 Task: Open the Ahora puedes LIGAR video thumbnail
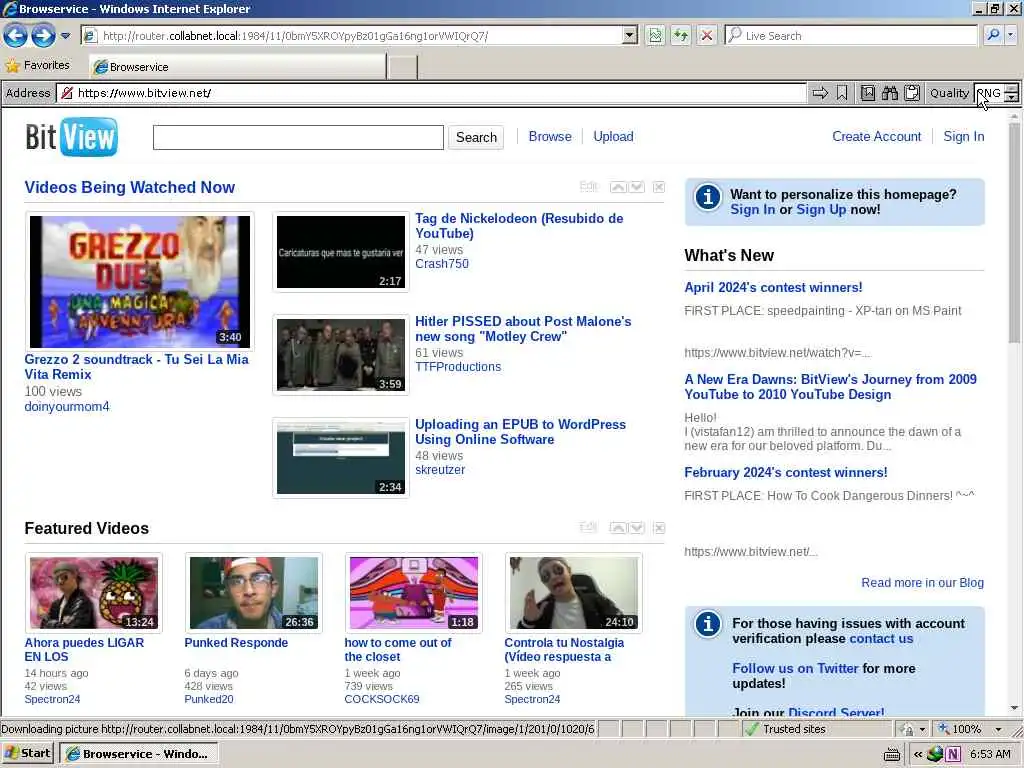point(94,593)
